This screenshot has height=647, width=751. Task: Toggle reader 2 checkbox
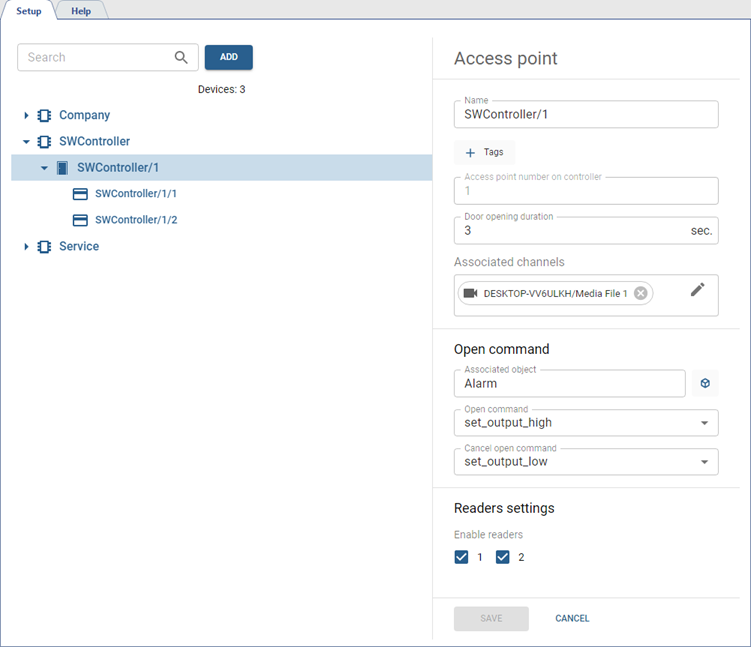click(x=503, y=557)
